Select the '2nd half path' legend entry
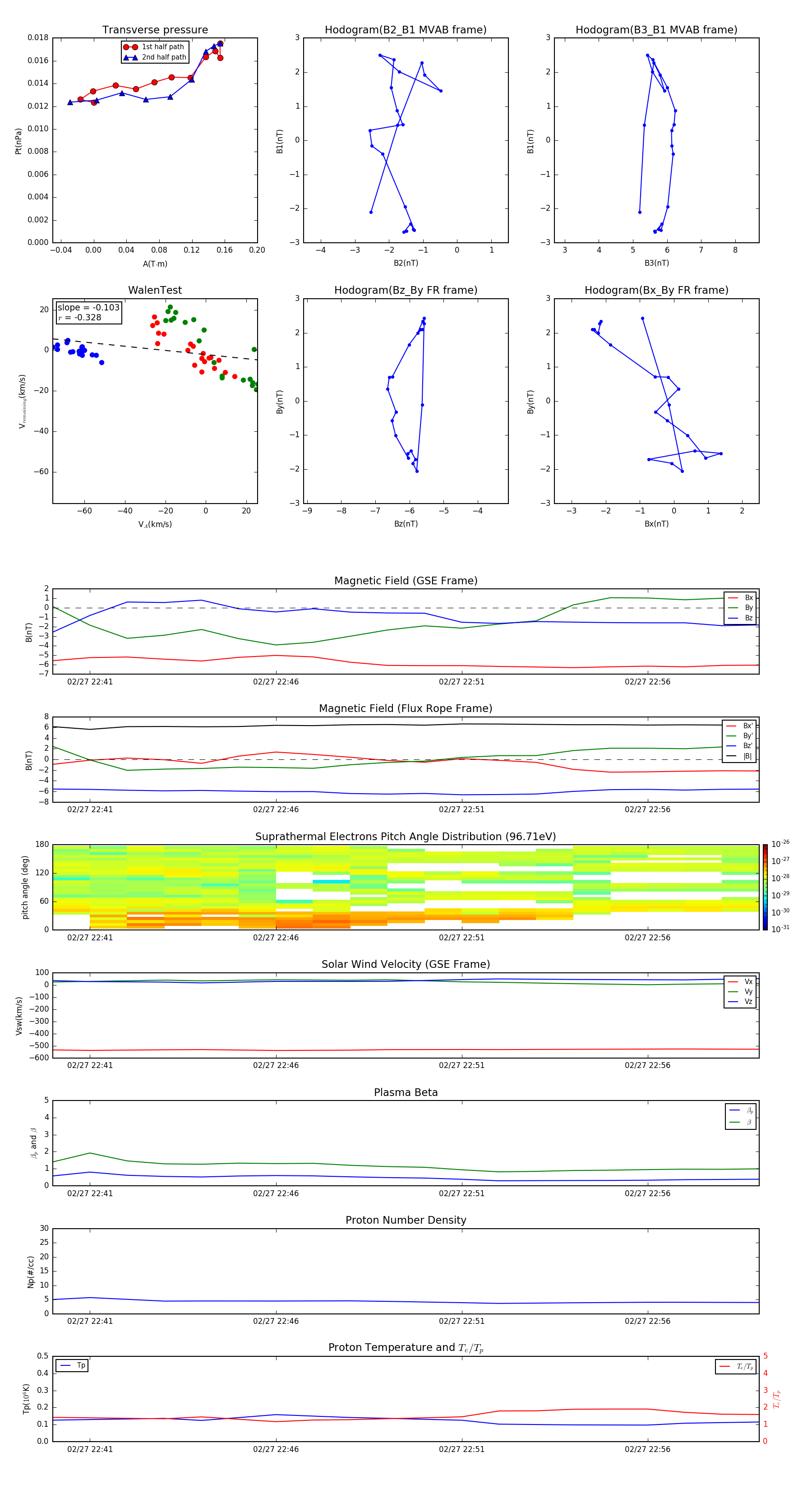 point(154,57)
